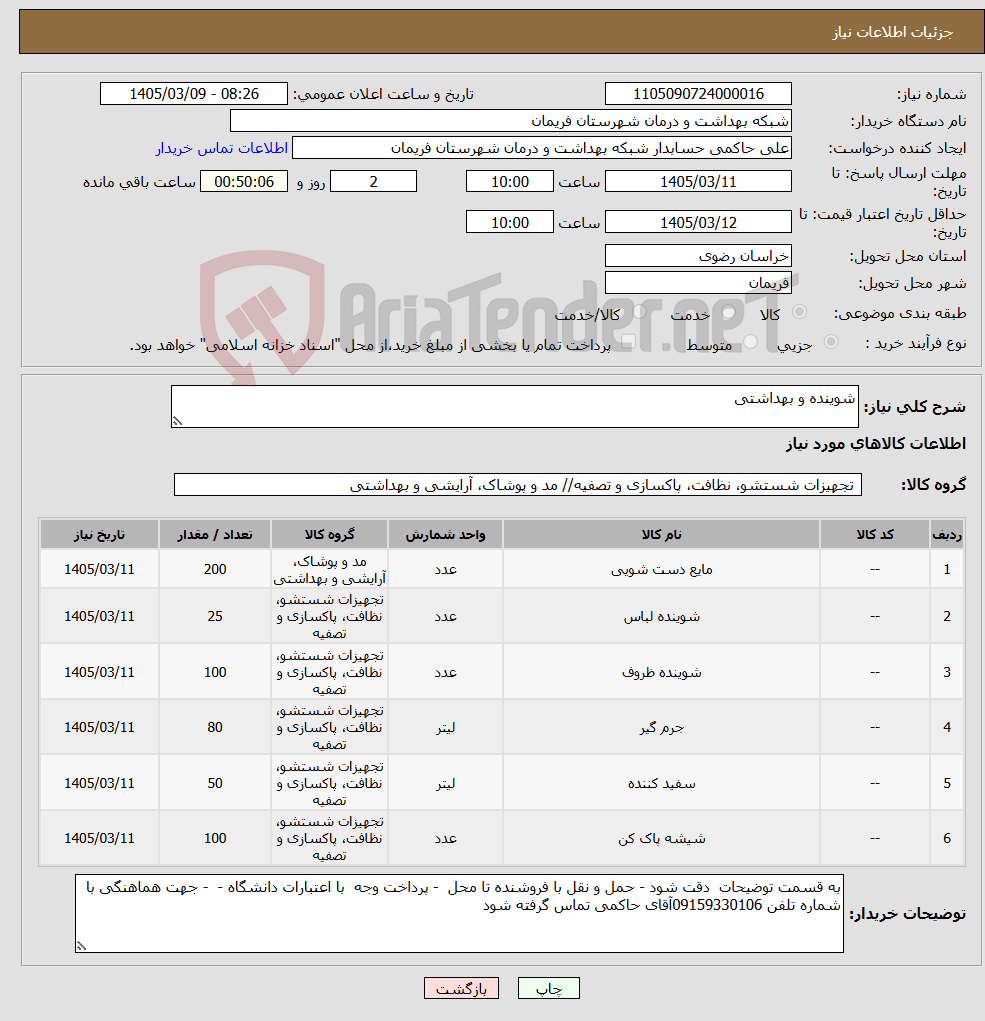Screen dimensions: 985x1021
Task: Click the buyer organization name field
Action: (x=510, y=121)
